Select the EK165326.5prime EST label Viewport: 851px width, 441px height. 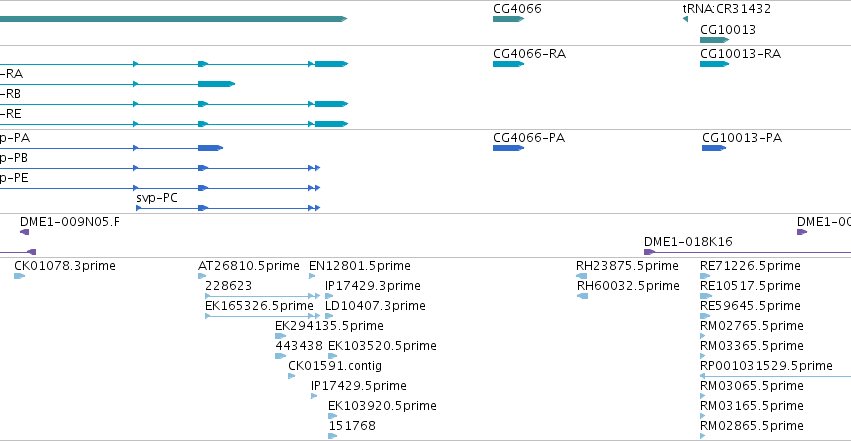259,306
